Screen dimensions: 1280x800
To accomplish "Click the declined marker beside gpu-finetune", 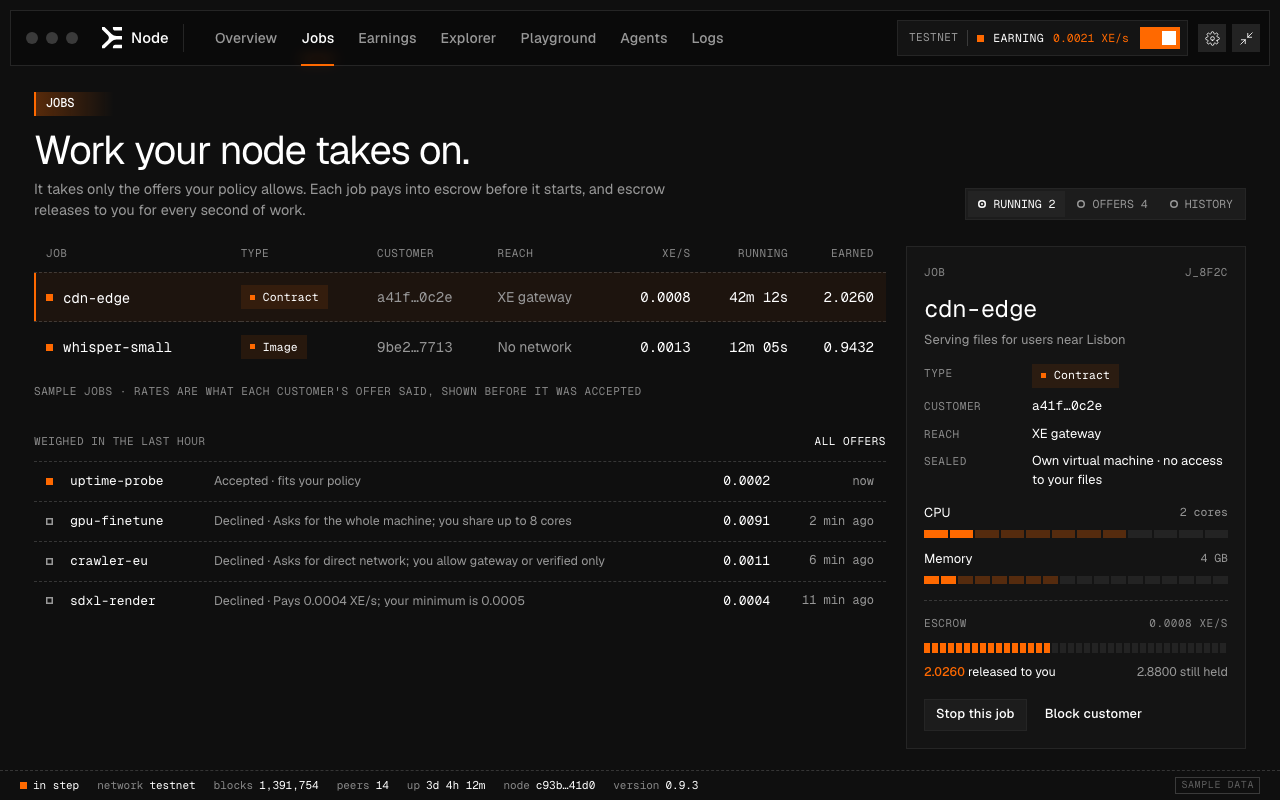I will pyautogui.click(x=49, y=521).
